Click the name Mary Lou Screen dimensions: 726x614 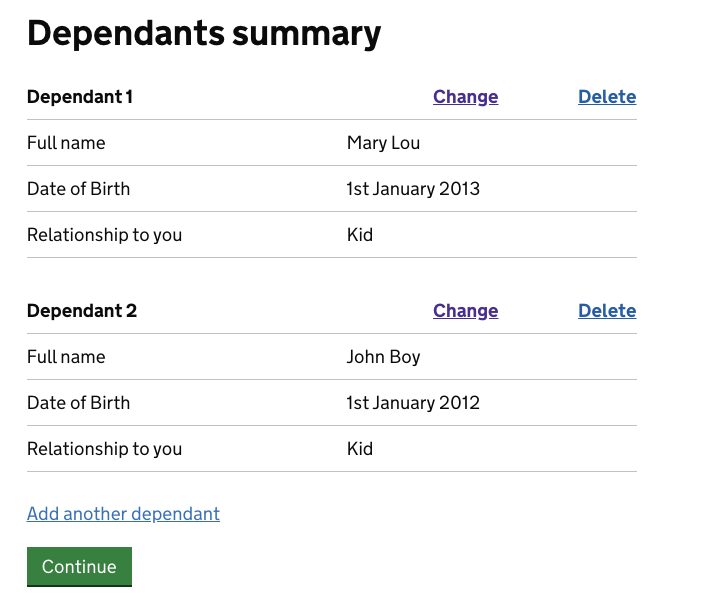383,143
